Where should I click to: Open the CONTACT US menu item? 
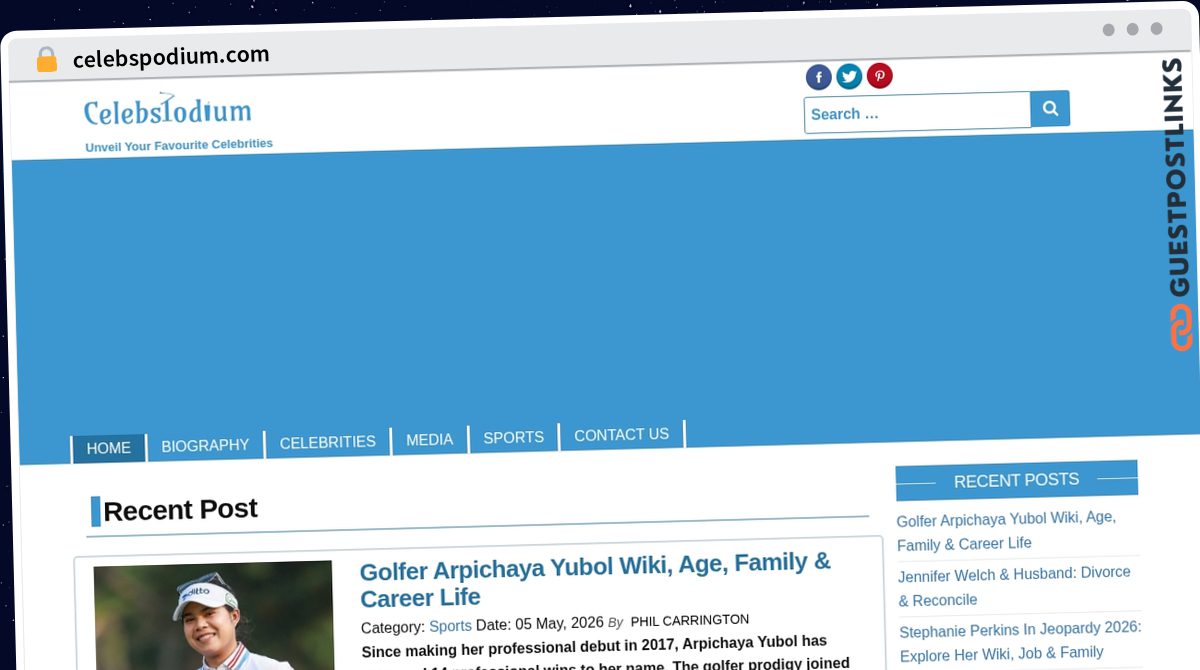621,435
